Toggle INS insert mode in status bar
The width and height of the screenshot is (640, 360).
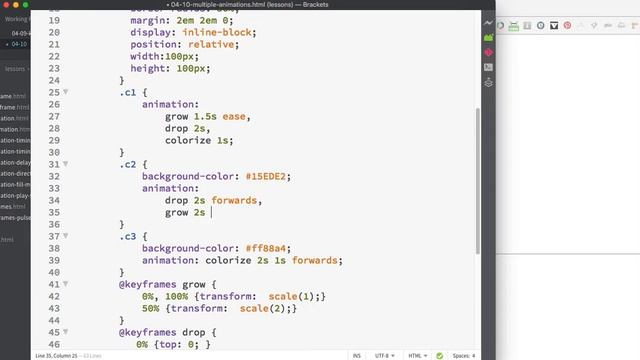coord(357,356)
